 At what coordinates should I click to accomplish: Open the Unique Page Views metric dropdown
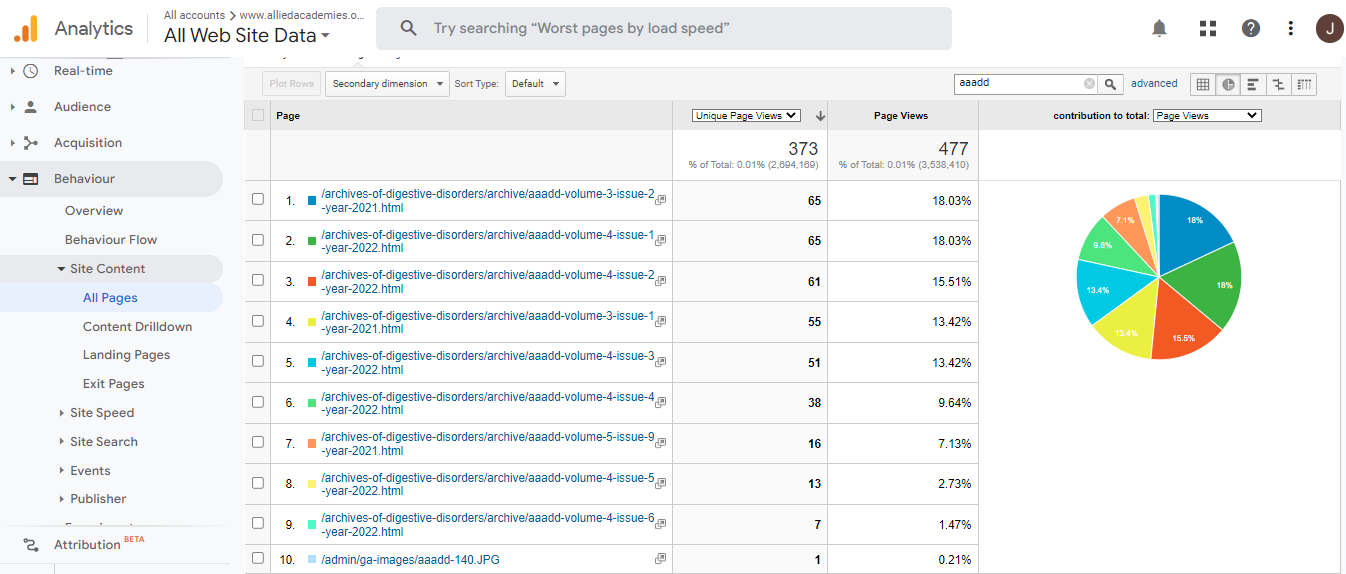(746, 116)
